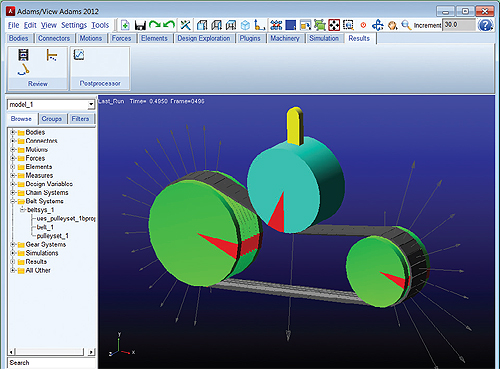Click the coordinate triad toolbar icon
This screenshot has height=369, width=500.
click(260, 25)
